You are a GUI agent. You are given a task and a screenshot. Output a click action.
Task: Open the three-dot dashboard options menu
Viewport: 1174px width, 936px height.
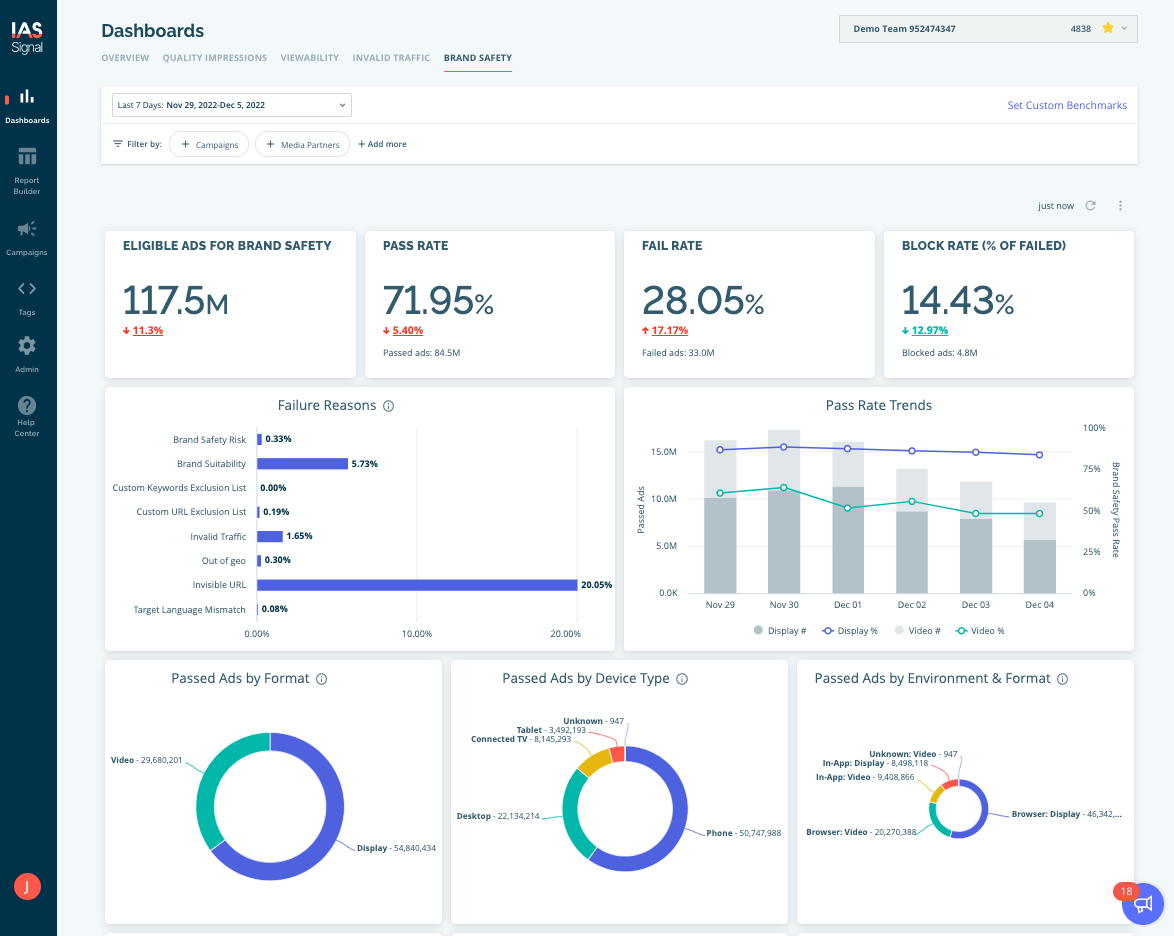click(x=1120, y=206)
